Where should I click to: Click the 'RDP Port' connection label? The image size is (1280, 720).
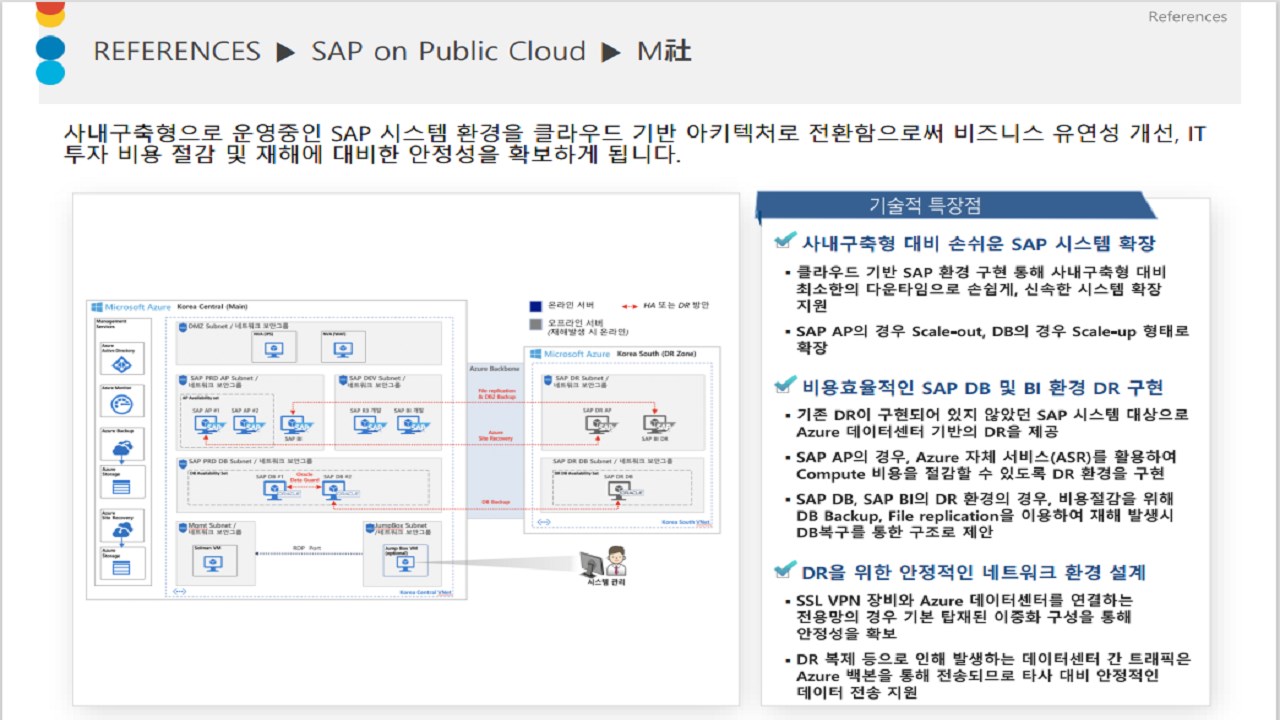(x=307, y=548)
